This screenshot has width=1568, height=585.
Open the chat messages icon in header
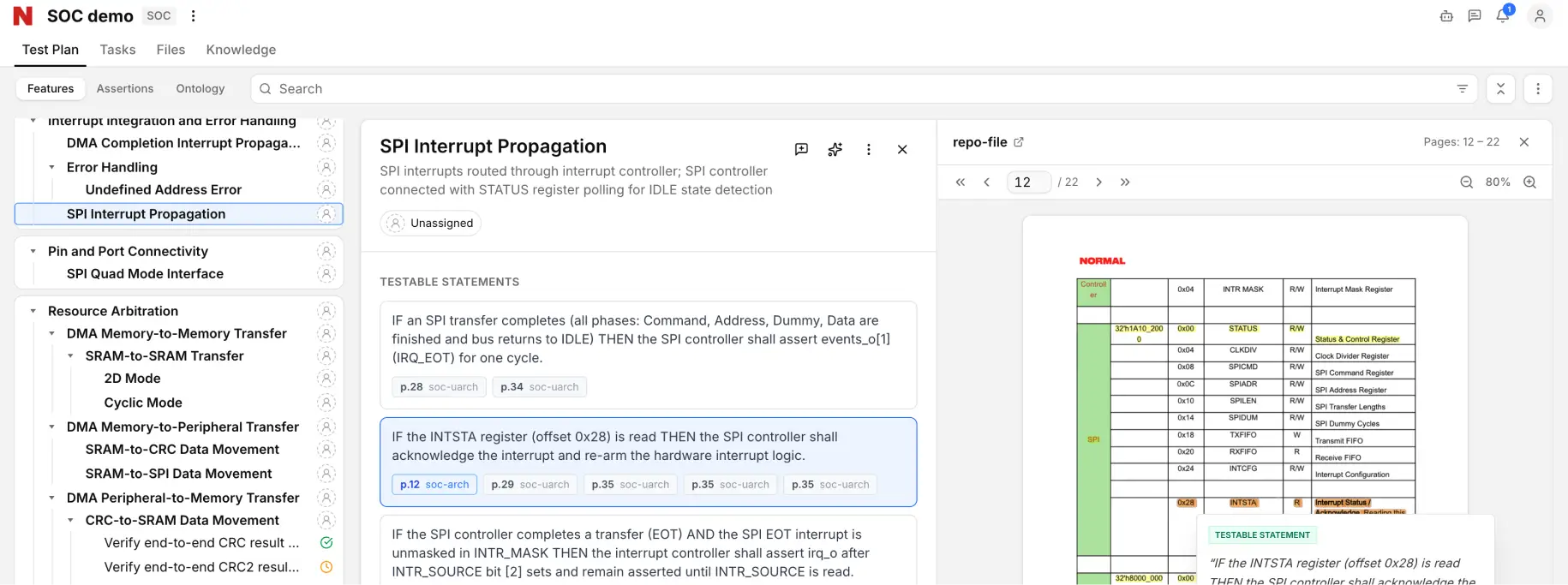[x=1475, y=15]
